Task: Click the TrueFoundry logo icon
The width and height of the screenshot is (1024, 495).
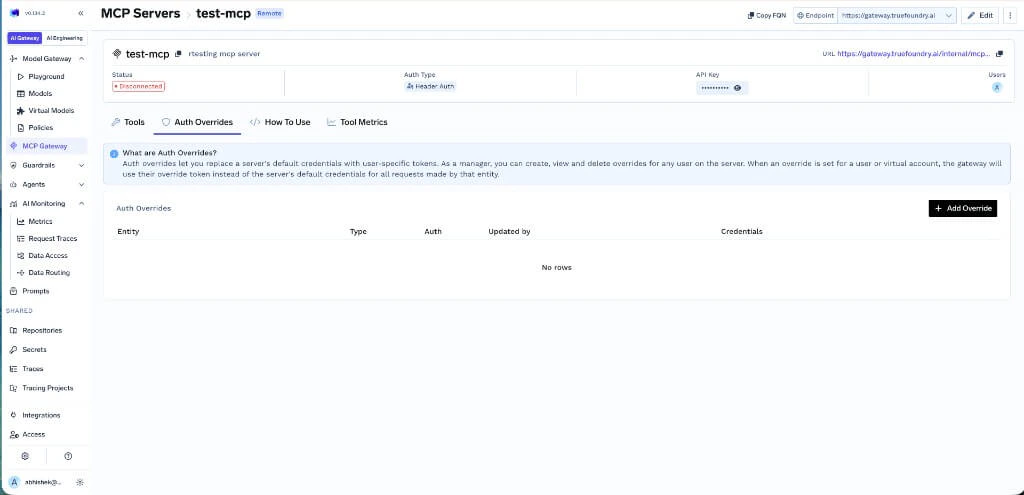Action: point(14,13)
